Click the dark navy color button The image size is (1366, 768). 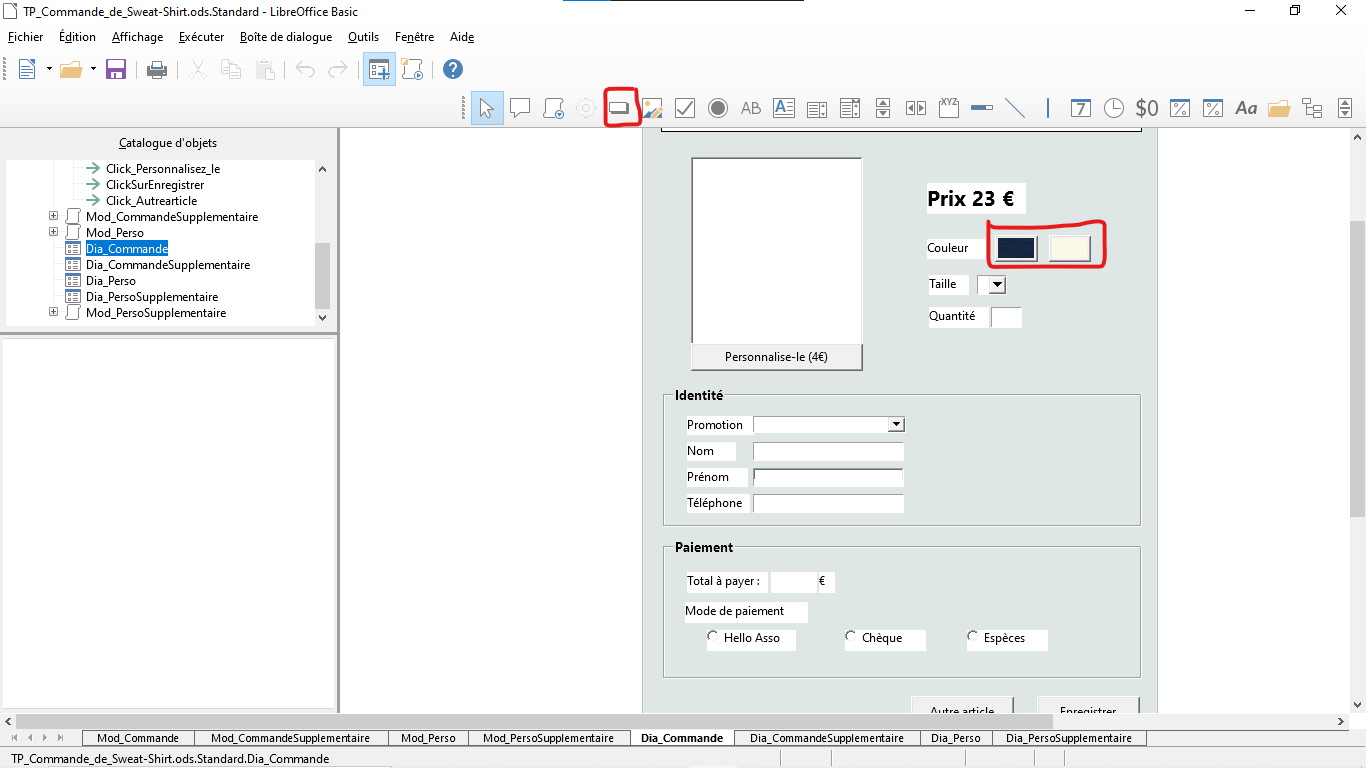click(1015, 248)
